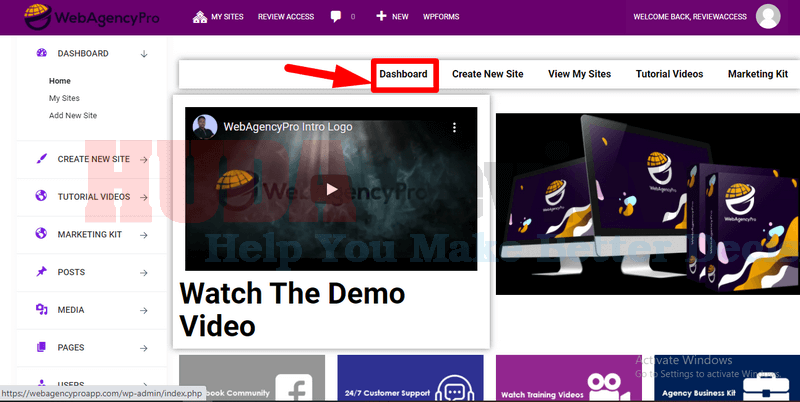Open Media in the sidebar
The image size is (800, 402).
[x=71, y=310]
